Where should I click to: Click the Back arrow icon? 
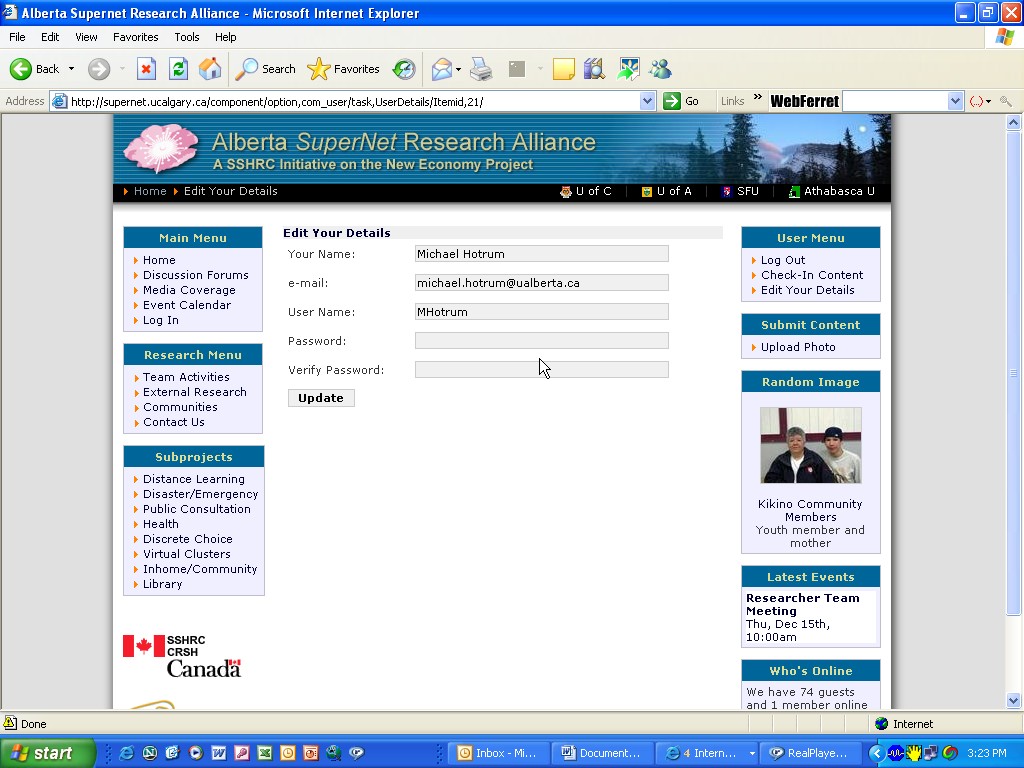tap(21, 69)
